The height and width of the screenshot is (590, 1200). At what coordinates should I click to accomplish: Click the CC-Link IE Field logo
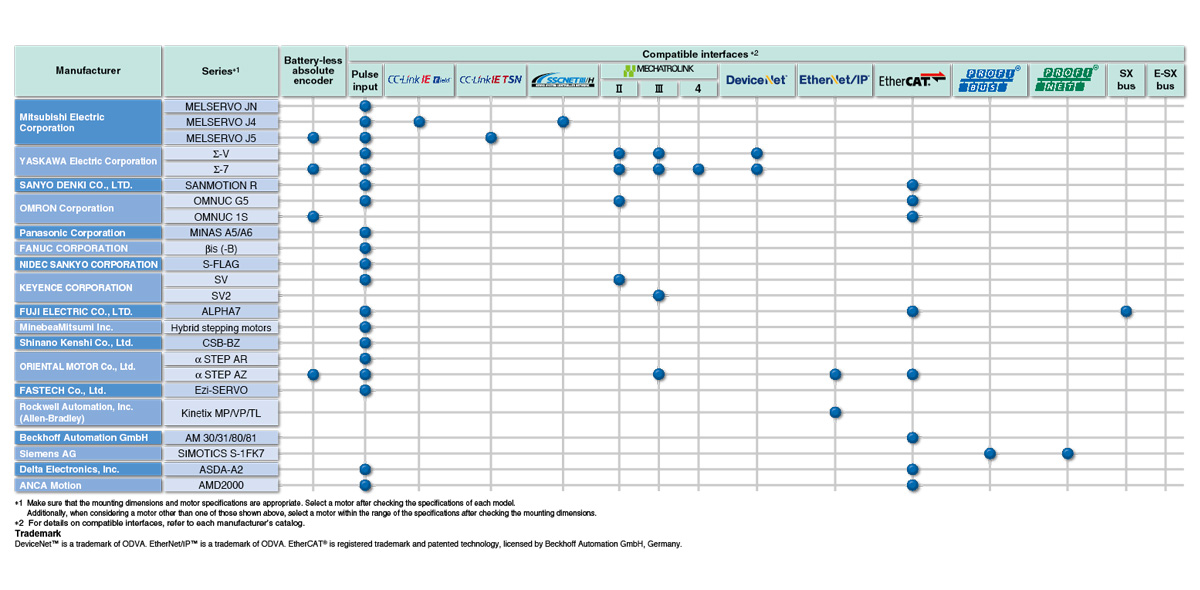coord(419,79)
